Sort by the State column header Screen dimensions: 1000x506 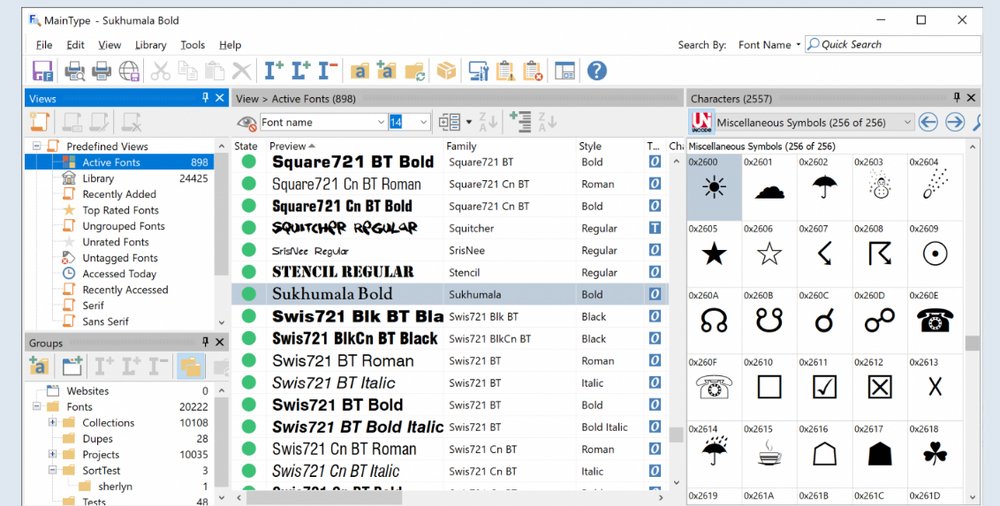[249, 146]
